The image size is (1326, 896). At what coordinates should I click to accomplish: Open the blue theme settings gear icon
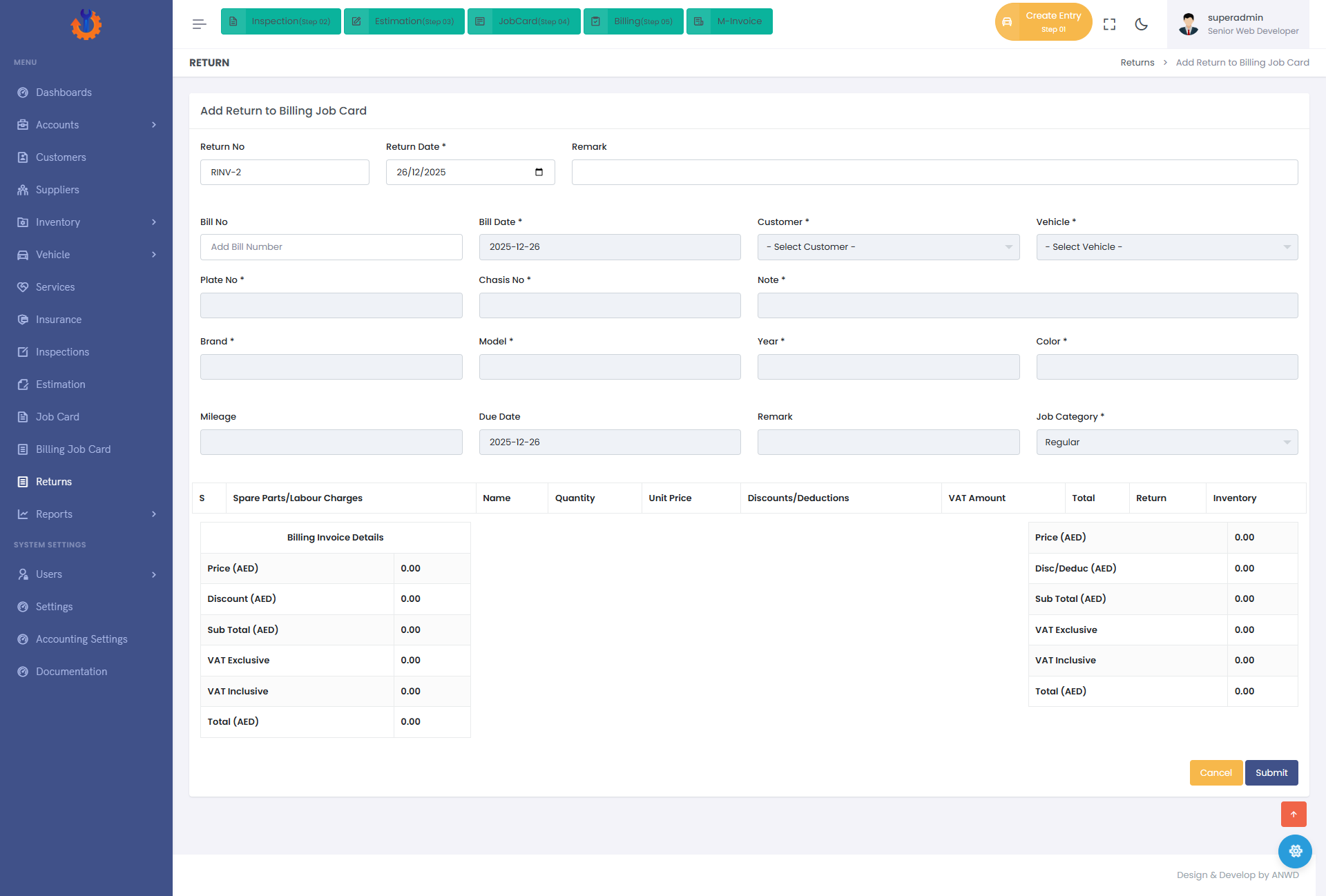(x=1295, y=851)
